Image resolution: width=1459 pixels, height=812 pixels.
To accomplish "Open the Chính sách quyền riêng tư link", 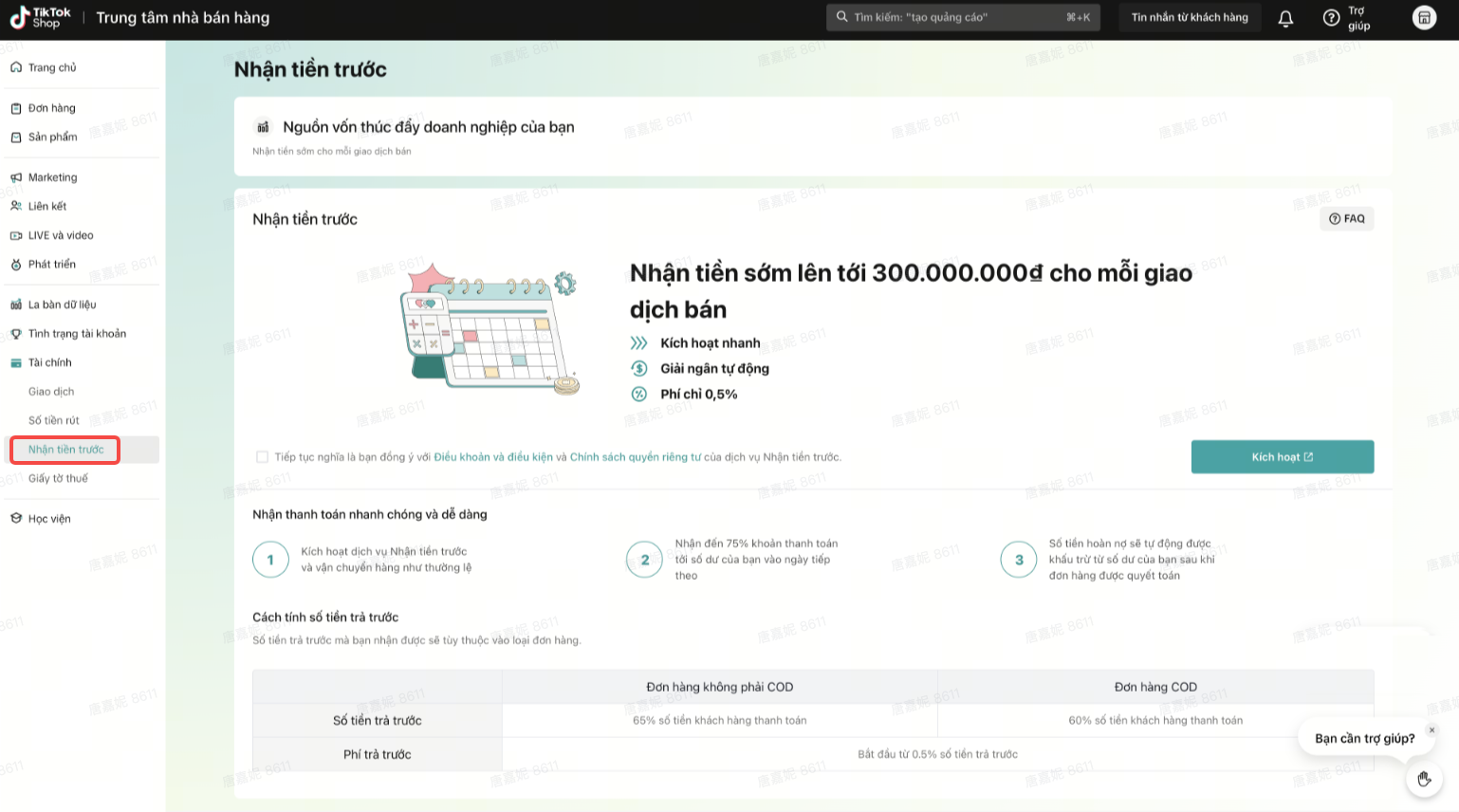I will point(635,457).
